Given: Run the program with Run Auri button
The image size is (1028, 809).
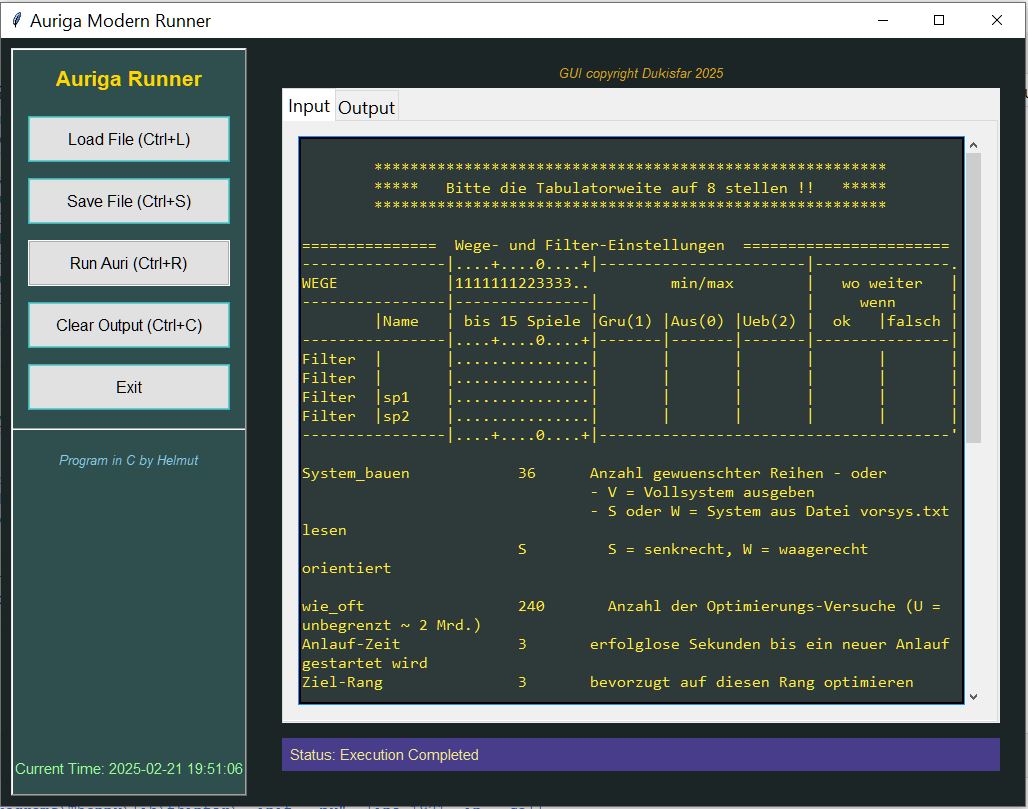Looking at the screenshot, I should coord(128,263).
